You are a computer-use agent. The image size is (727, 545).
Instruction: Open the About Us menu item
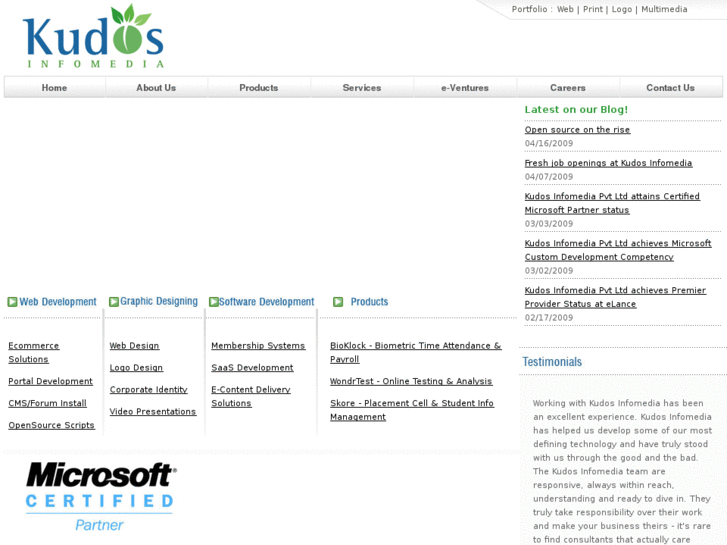coord(156,88)
